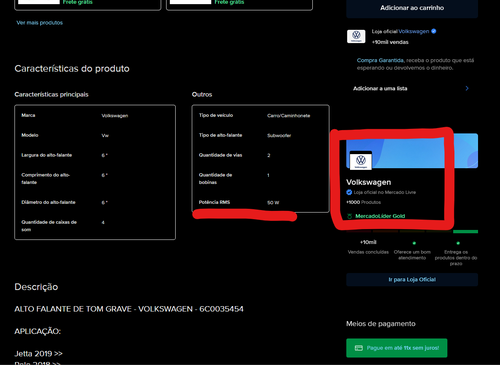The image size is (500, 365).
Task: Click the Volkswagen store name heading
Action: pos(368,182)
